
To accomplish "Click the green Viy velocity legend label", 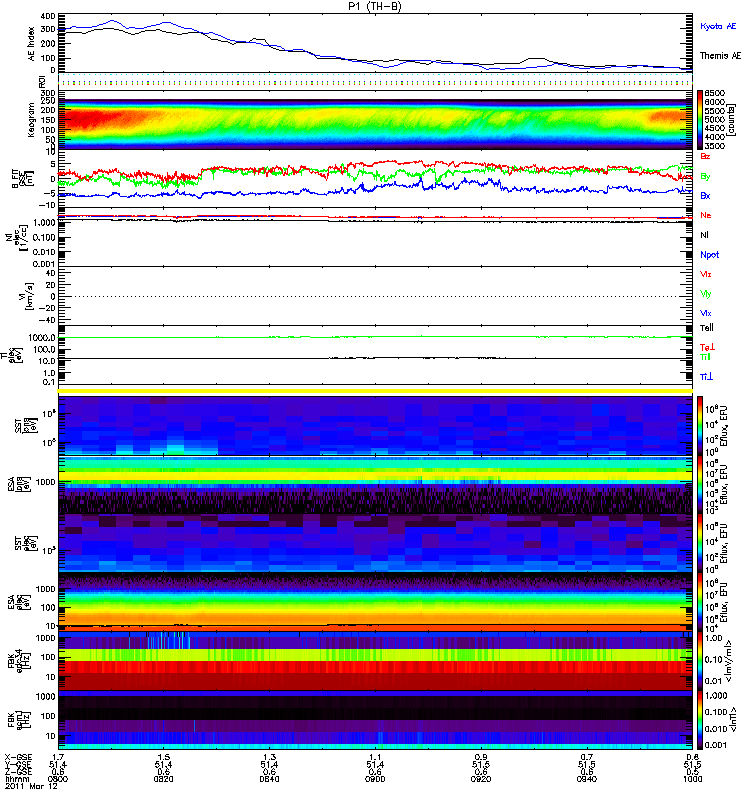I will point(706,294).
